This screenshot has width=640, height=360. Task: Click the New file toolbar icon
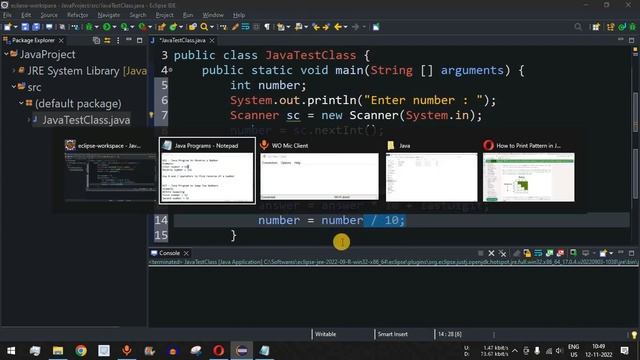tap(8, 27)
